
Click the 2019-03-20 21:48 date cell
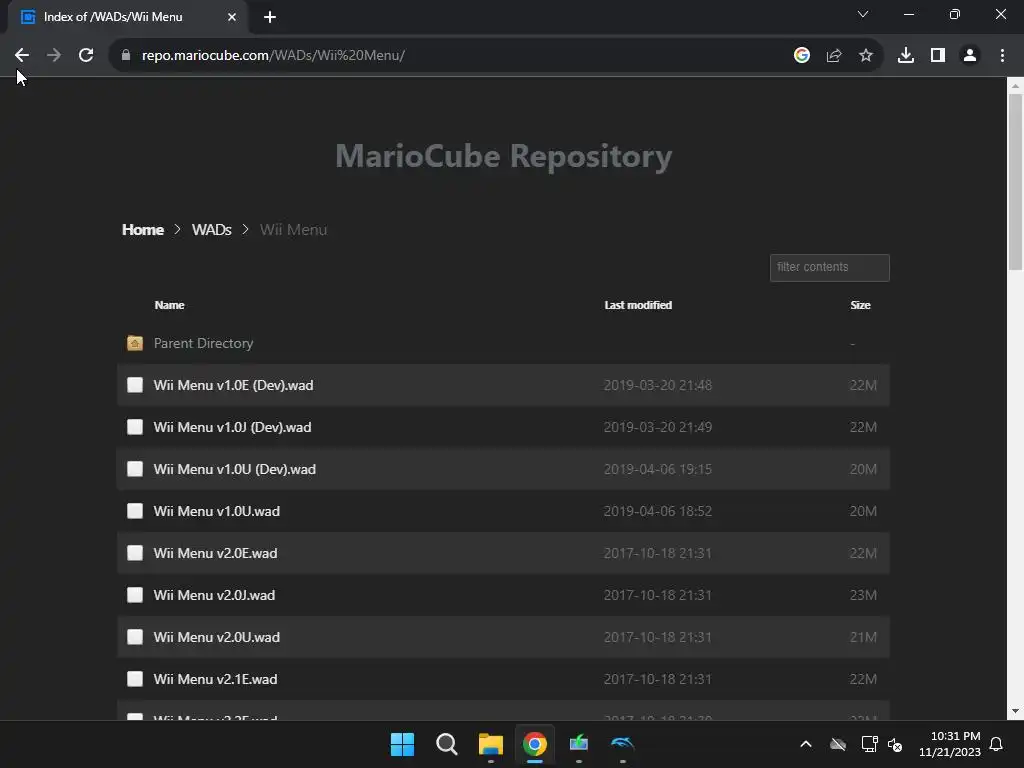click(658, 385)
